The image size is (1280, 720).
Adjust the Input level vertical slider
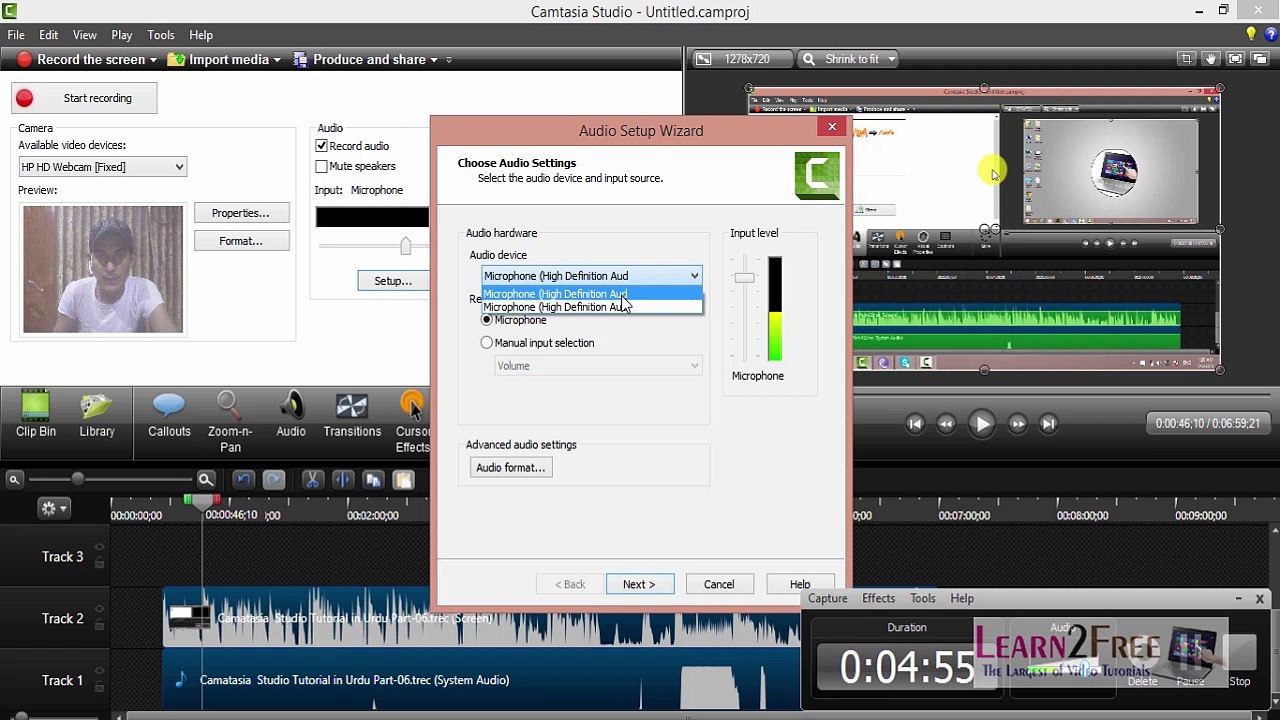pyautogui.click(x=744, y=277)
